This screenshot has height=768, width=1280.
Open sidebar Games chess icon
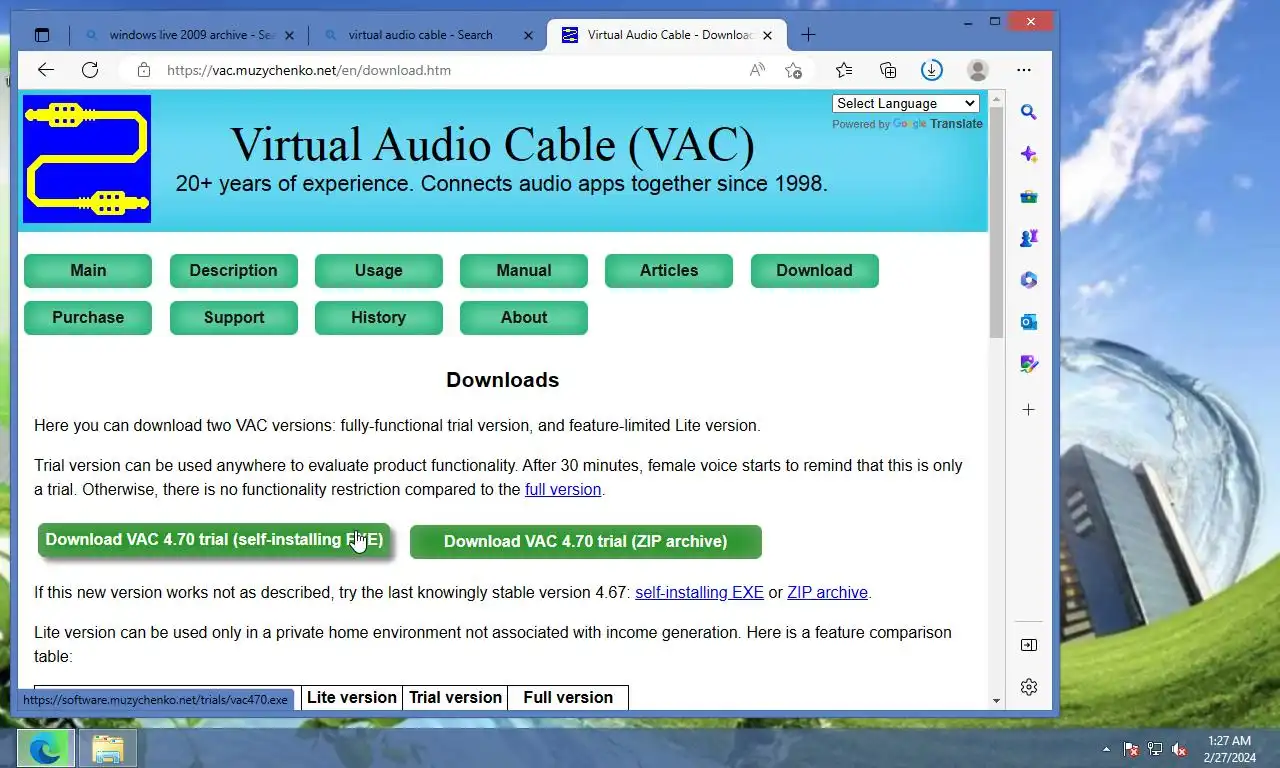(x=1029, y=238)
